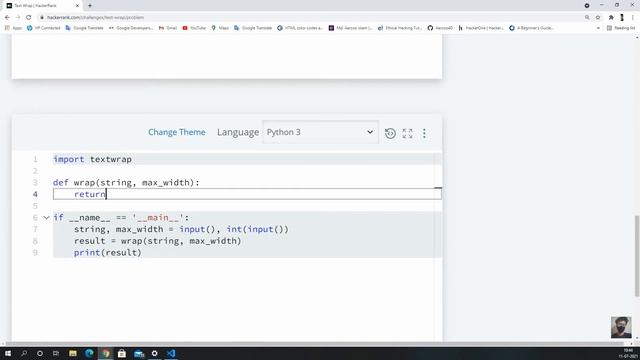The height and width of the screenshot is (360, 640).
Task: Toggle the editor fullscreen icon
Action: [x=407, y=133]
